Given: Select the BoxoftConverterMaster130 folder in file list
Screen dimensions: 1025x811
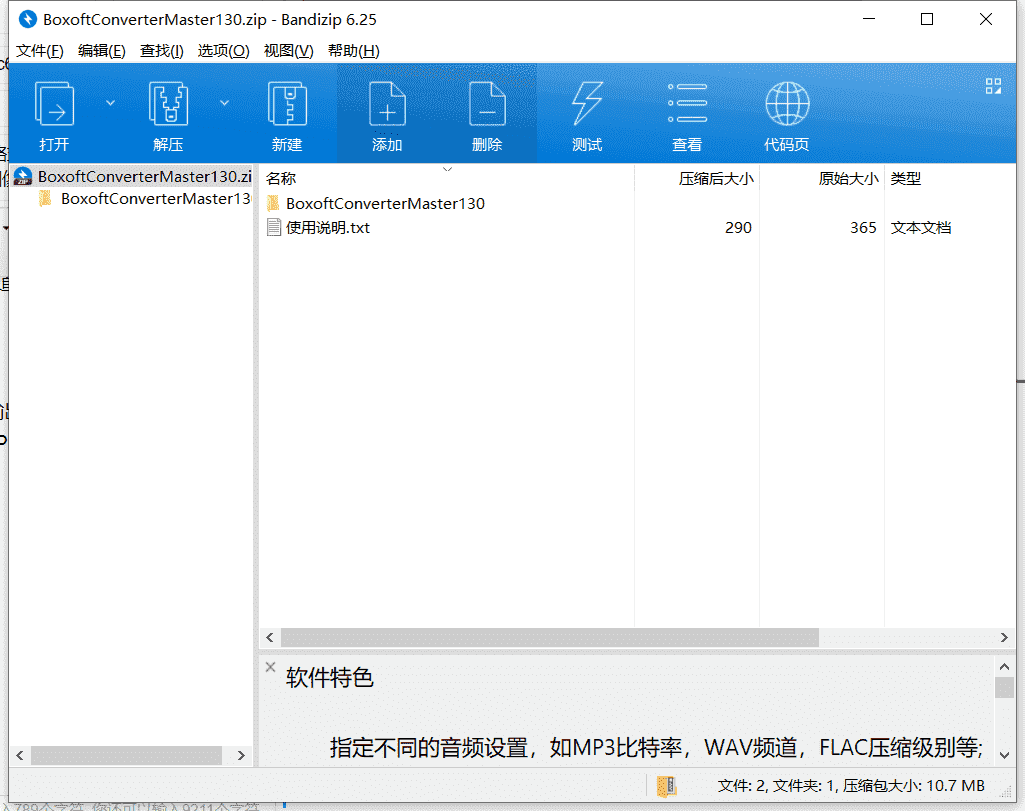Looking at the screenshot, I should [385, 204].
